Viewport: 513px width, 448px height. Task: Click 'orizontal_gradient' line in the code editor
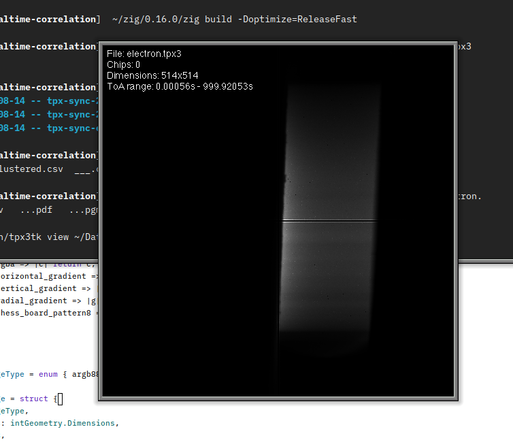(49, 276)
